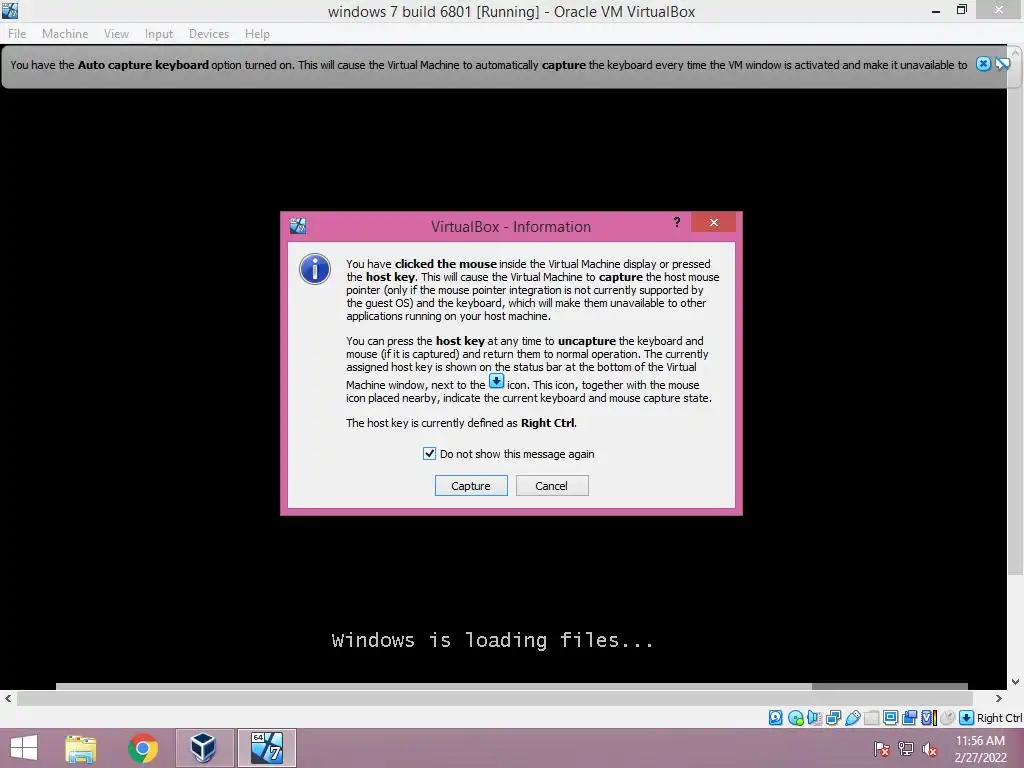The width and height of the screenshot is (1024, 768).
Task: Click the notification details speech bubble icon
Action: click(1002, 64)
